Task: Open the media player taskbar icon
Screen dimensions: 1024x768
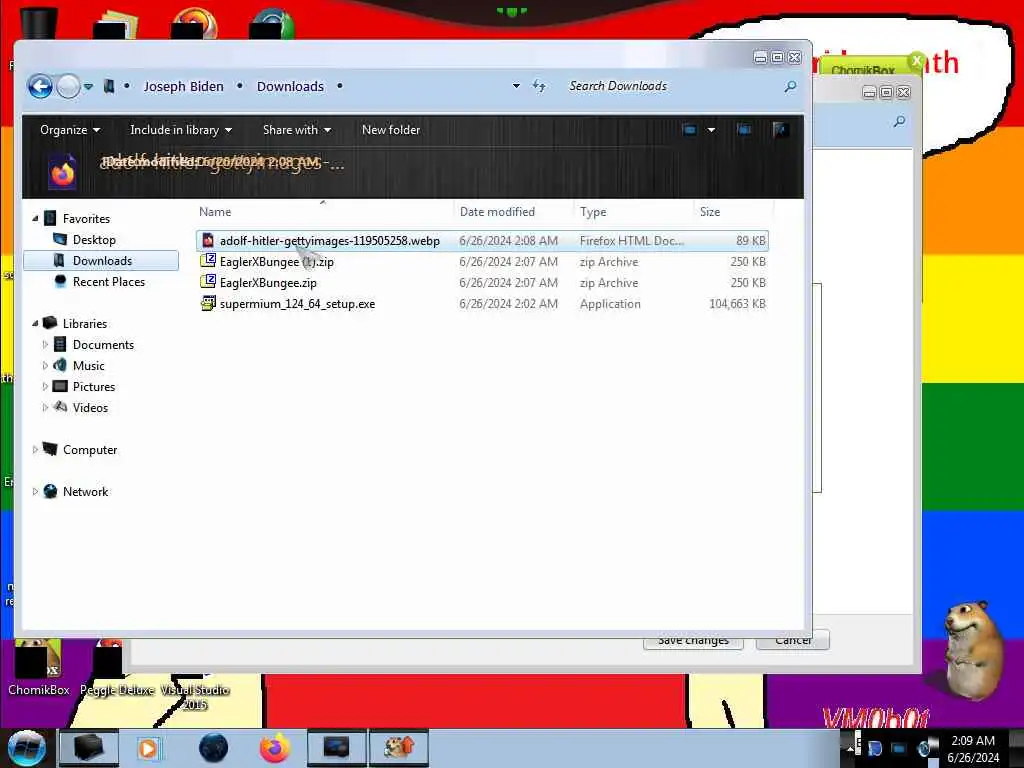Action: [x=148, y=748]
